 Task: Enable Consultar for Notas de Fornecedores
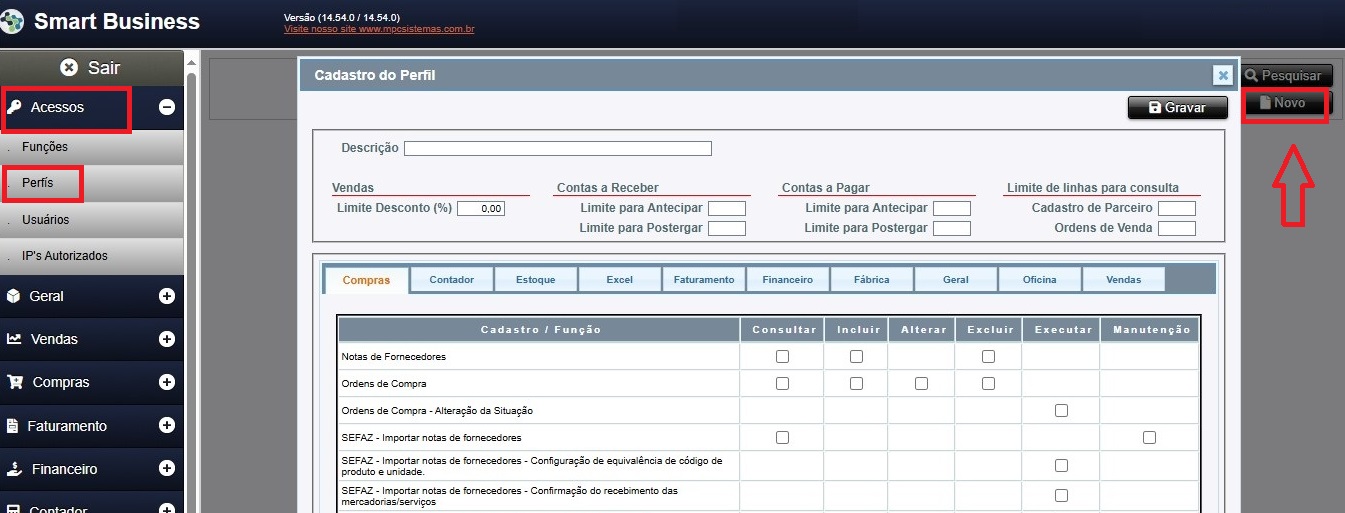[782, 356]
